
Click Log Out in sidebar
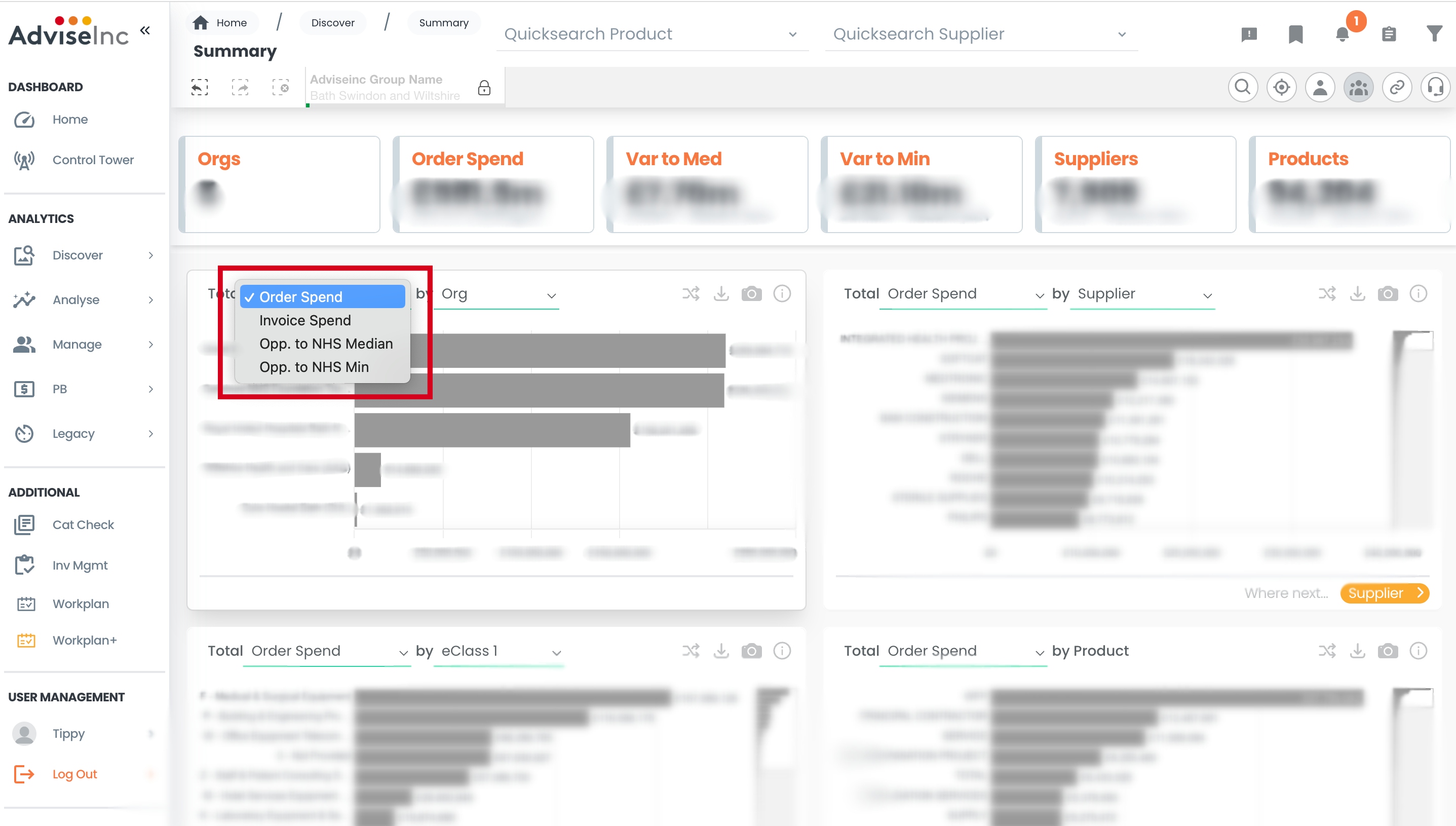coord(74,774)
